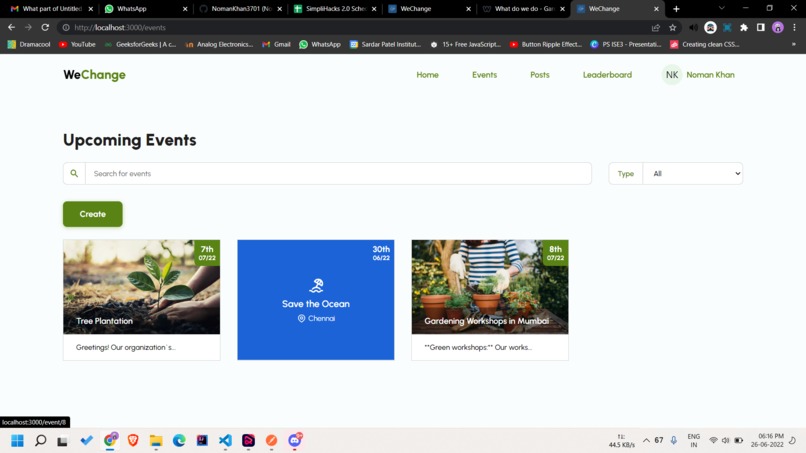
Task: Open the Posts nav link
Action: [540, 75]
